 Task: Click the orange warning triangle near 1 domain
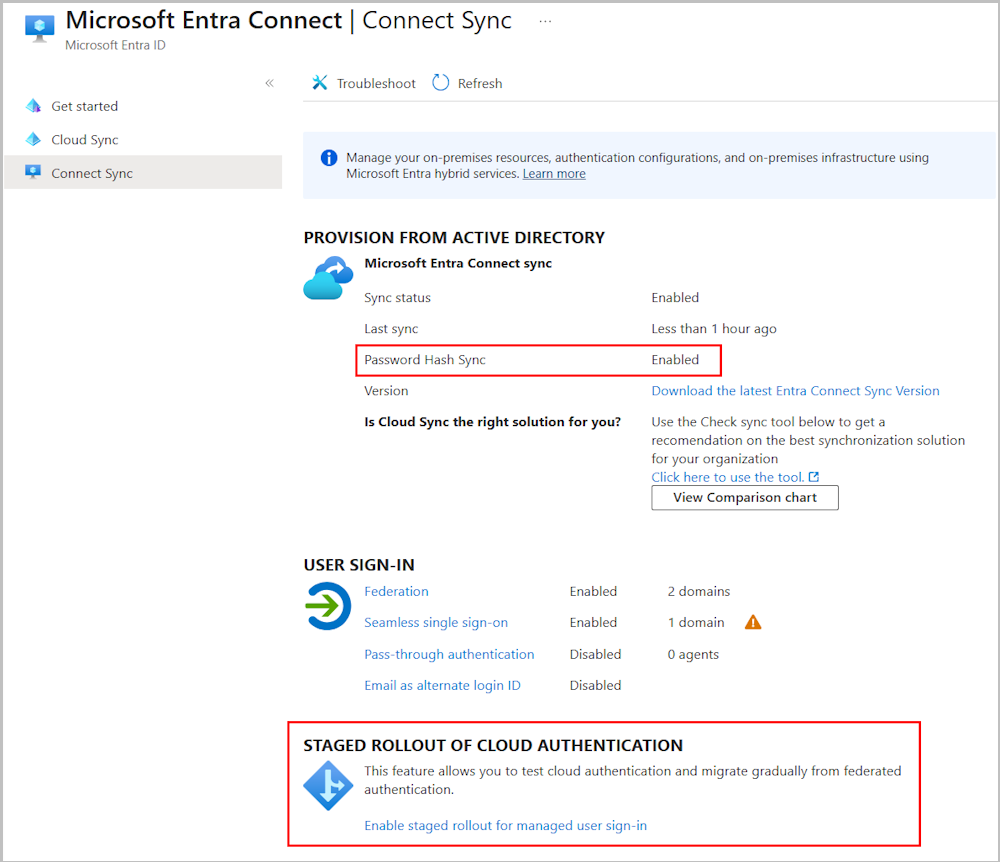(x=753, y=622)
